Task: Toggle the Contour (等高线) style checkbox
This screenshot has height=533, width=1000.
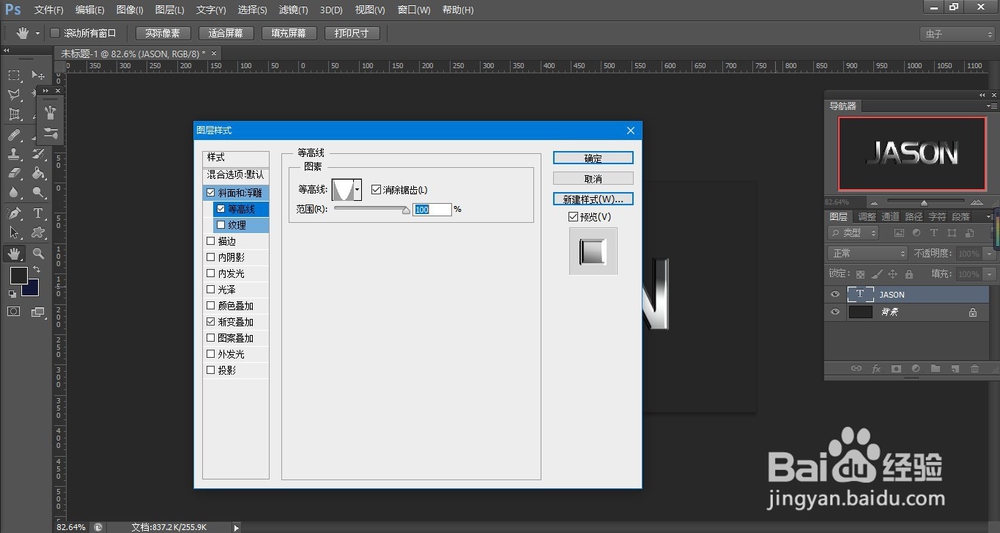Action: (221, 208)
